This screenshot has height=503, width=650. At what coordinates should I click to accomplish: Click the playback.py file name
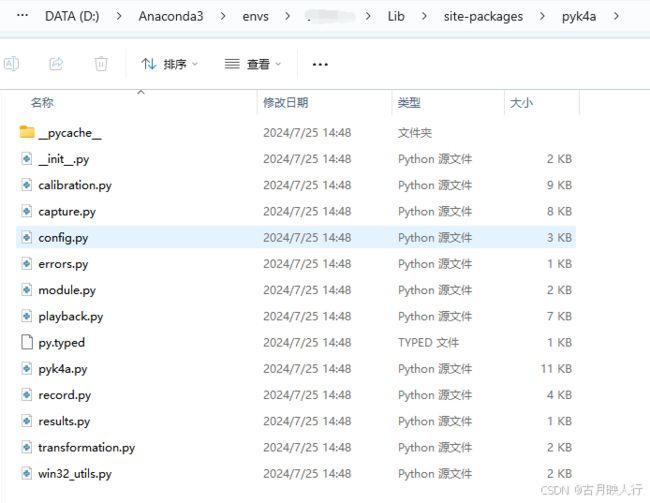tap(70, 316)
